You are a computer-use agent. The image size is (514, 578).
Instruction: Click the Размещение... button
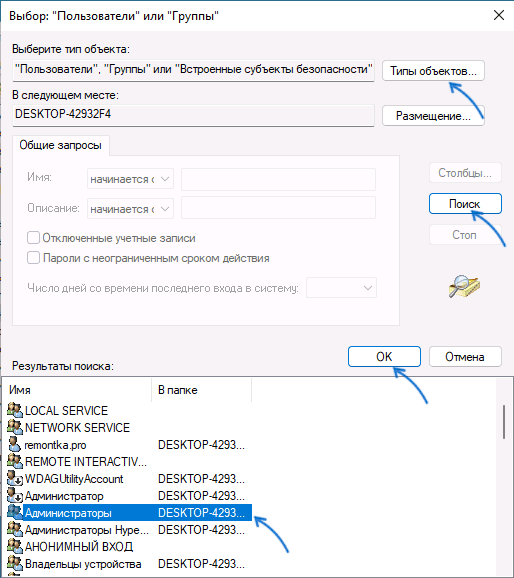tap(433, 116)
